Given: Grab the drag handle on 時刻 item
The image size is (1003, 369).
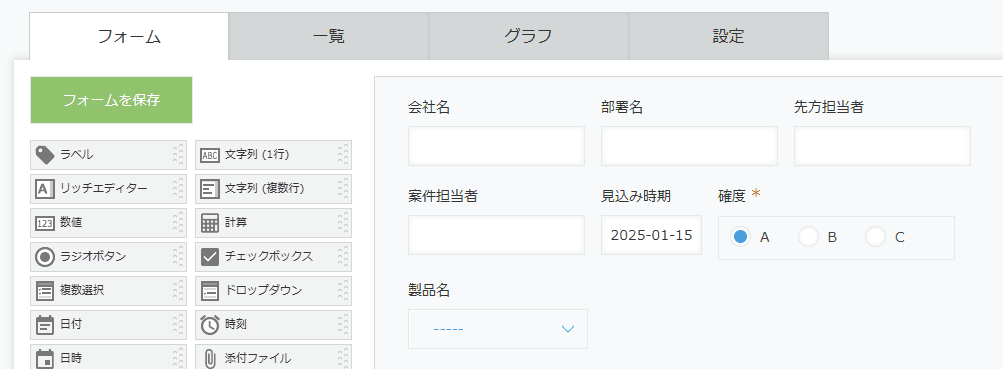Looking at the screenshot, I should (344, 325).
